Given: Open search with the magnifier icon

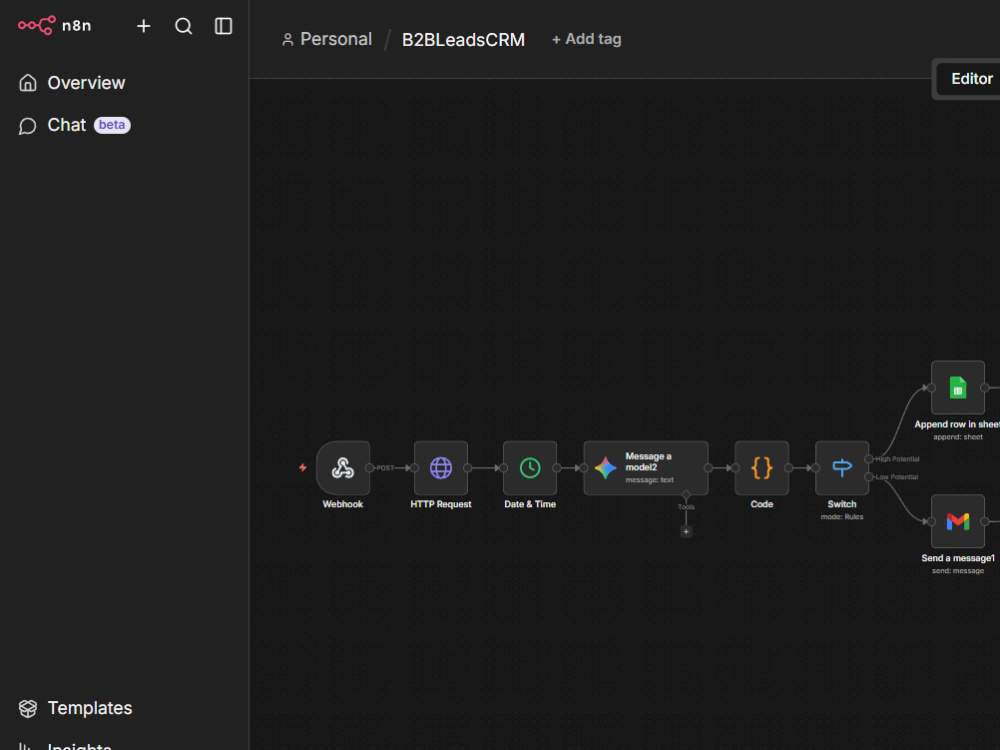Looking at the screenshot, I should pyautogui.click(x=184, y=26).
